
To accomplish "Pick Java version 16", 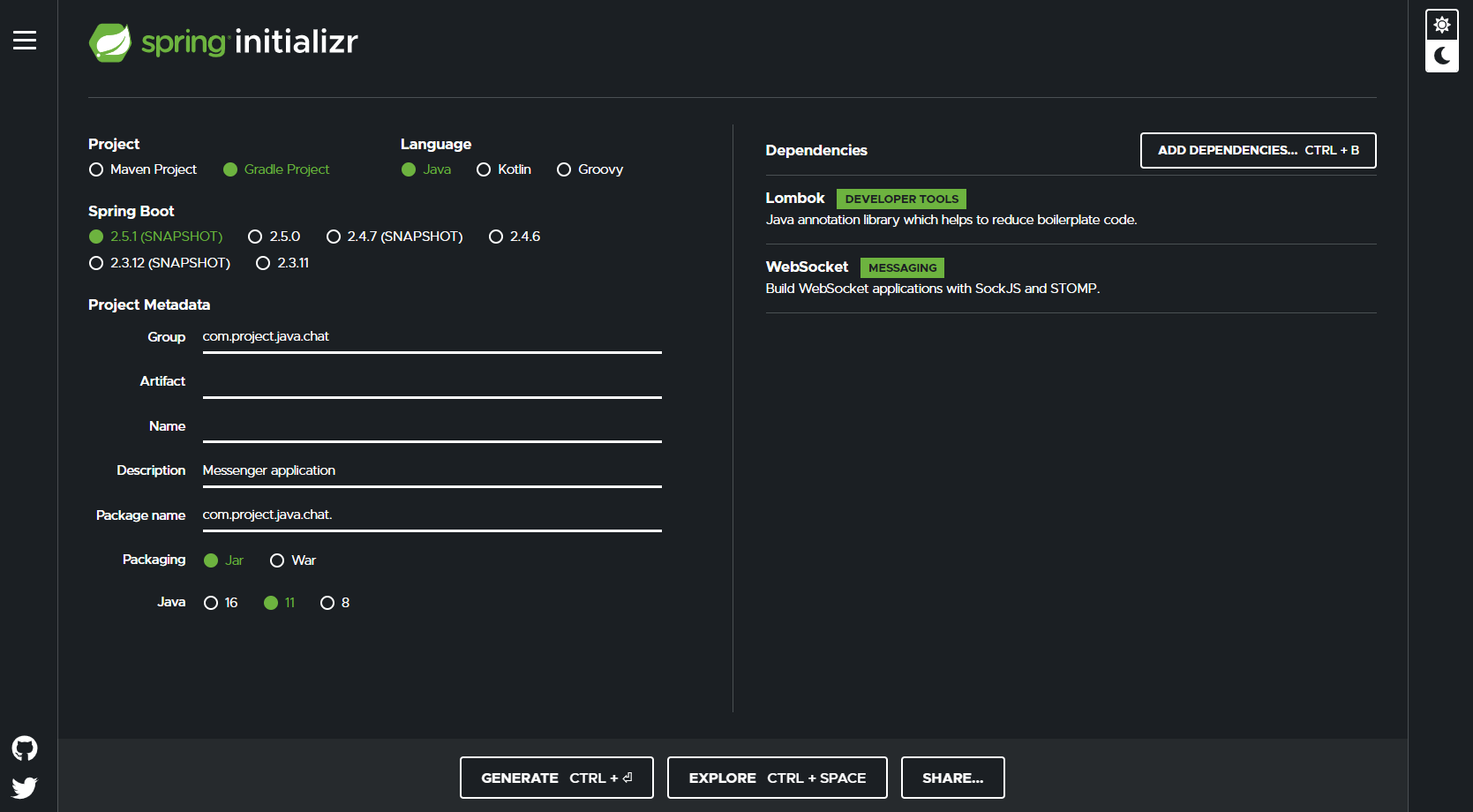I will pyautogui.click(x=221, y=603).
